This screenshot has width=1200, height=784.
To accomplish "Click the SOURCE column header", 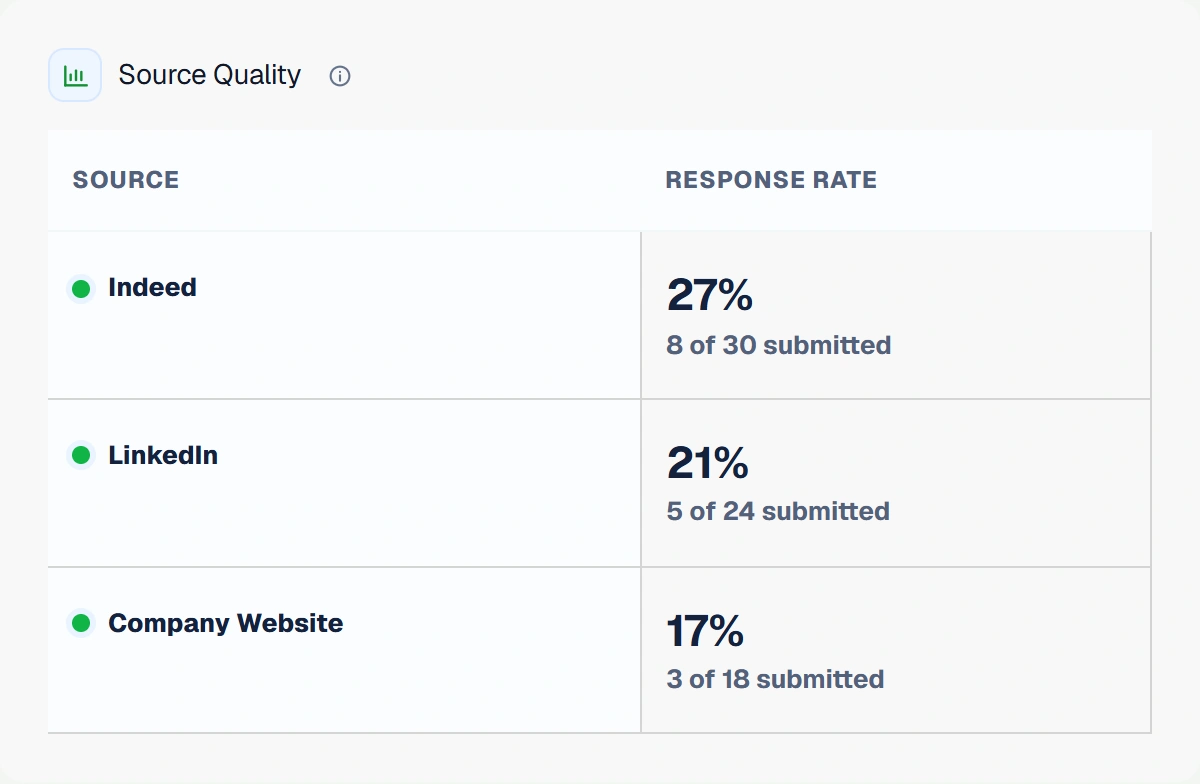I will click(126, 180).
